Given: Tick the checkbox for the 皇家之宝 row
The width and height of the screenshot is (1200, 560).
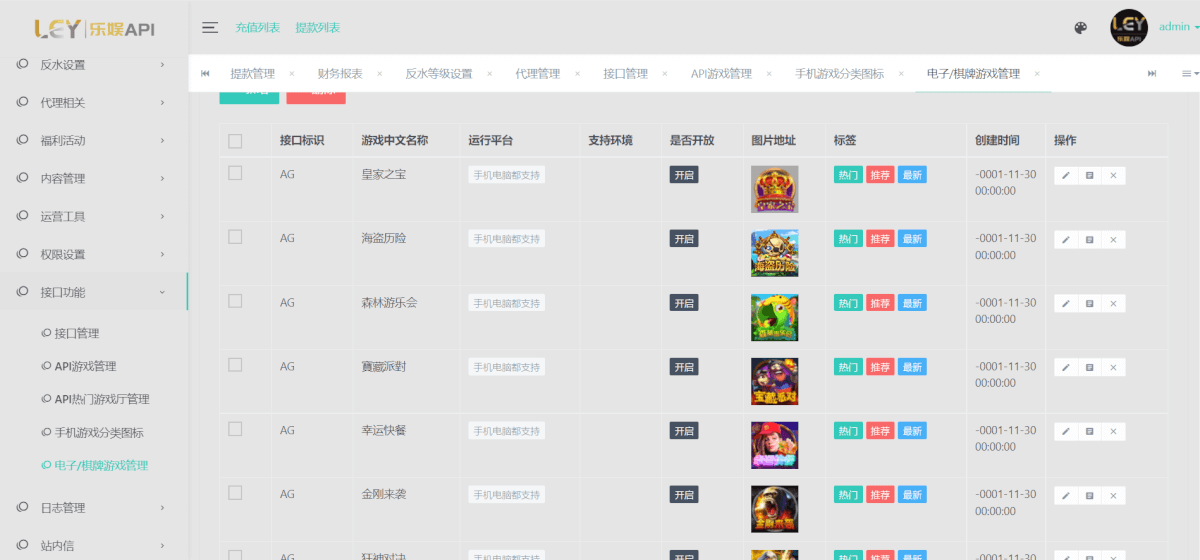Looking at the screenshot, I should pos(235,173).
